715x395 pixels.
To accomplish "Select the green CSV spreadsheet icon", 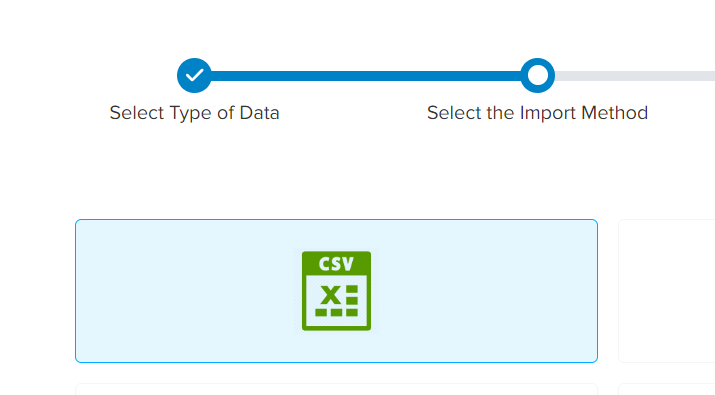I will pos(337,291).
